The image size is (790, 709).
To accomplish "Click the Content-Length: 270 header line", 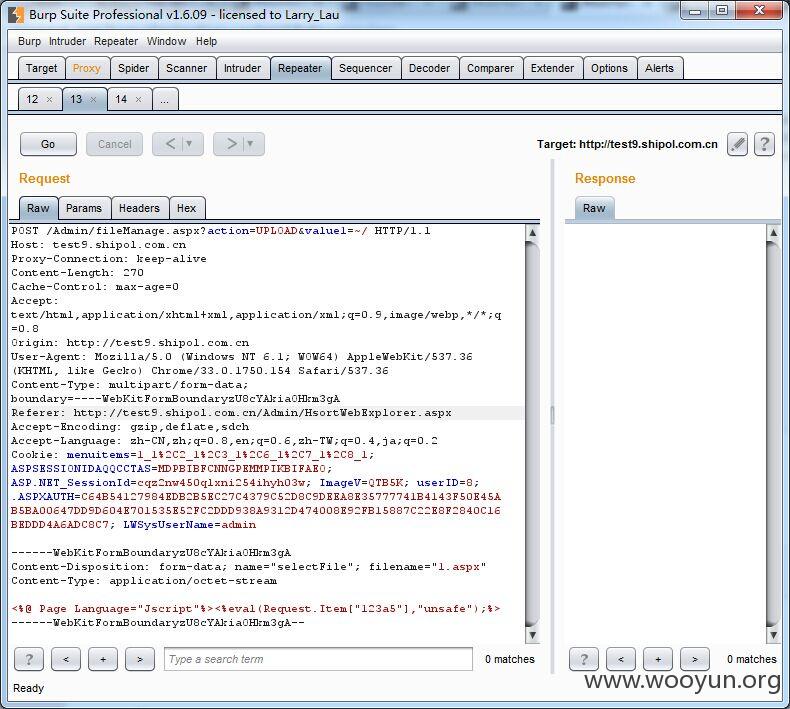I will click(x=77, y=273).
